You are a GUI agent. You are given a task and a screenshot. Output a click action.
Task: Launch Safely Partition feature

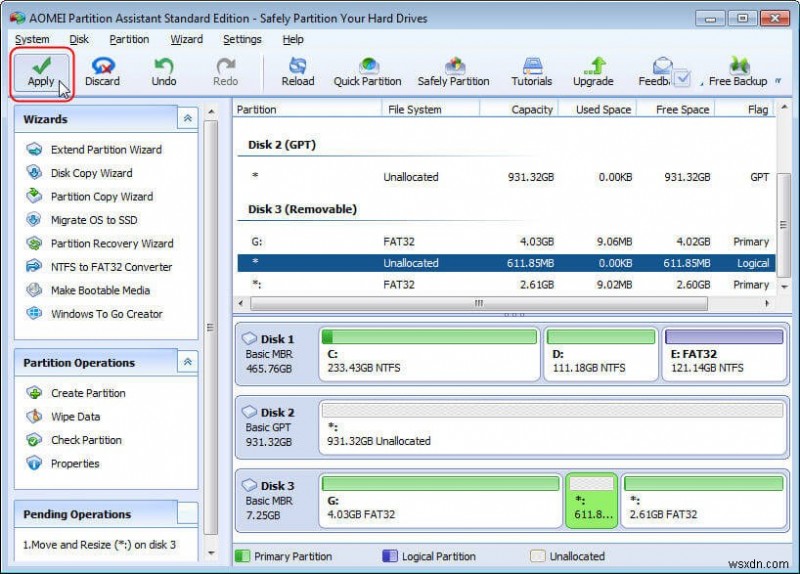coord(453,66)
